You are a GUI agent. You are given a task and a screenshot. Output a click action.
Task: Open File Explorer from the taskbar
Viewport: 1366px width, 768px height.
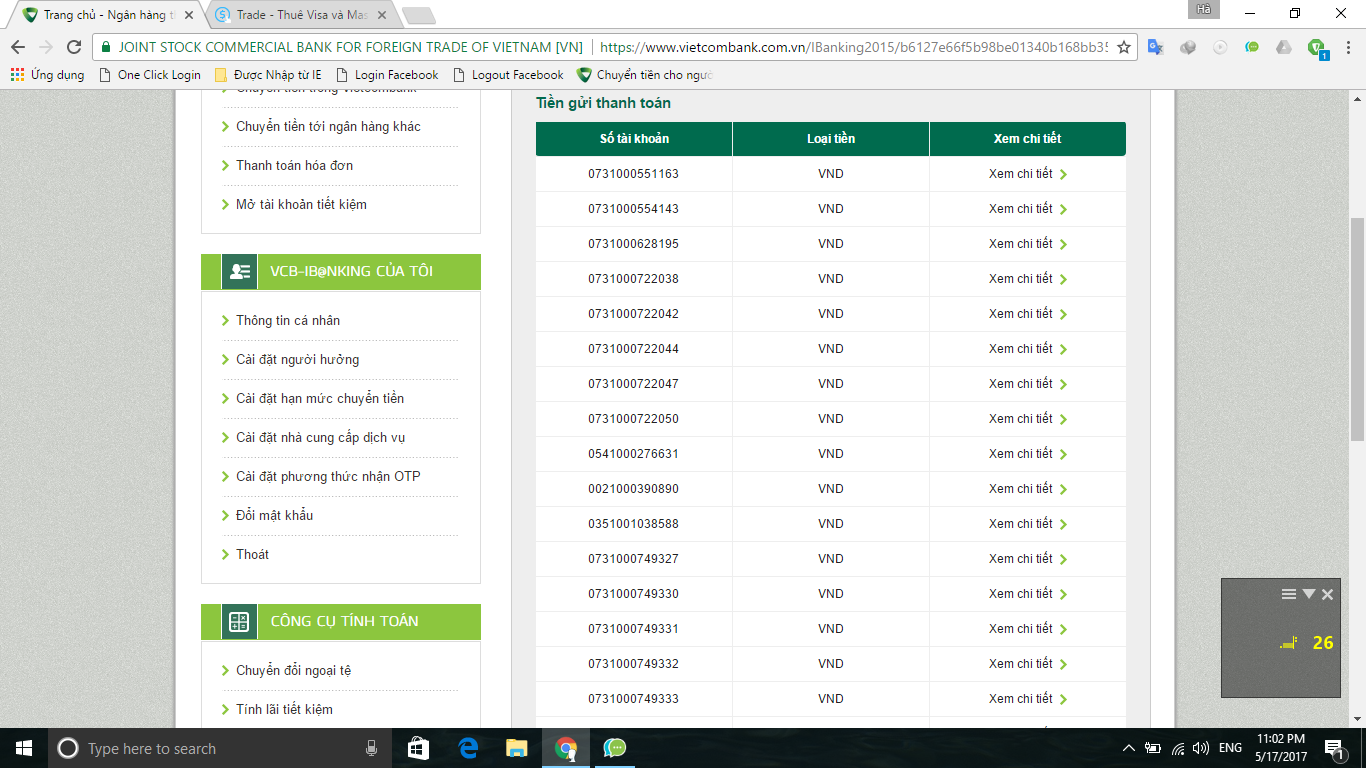coord(517,748)
